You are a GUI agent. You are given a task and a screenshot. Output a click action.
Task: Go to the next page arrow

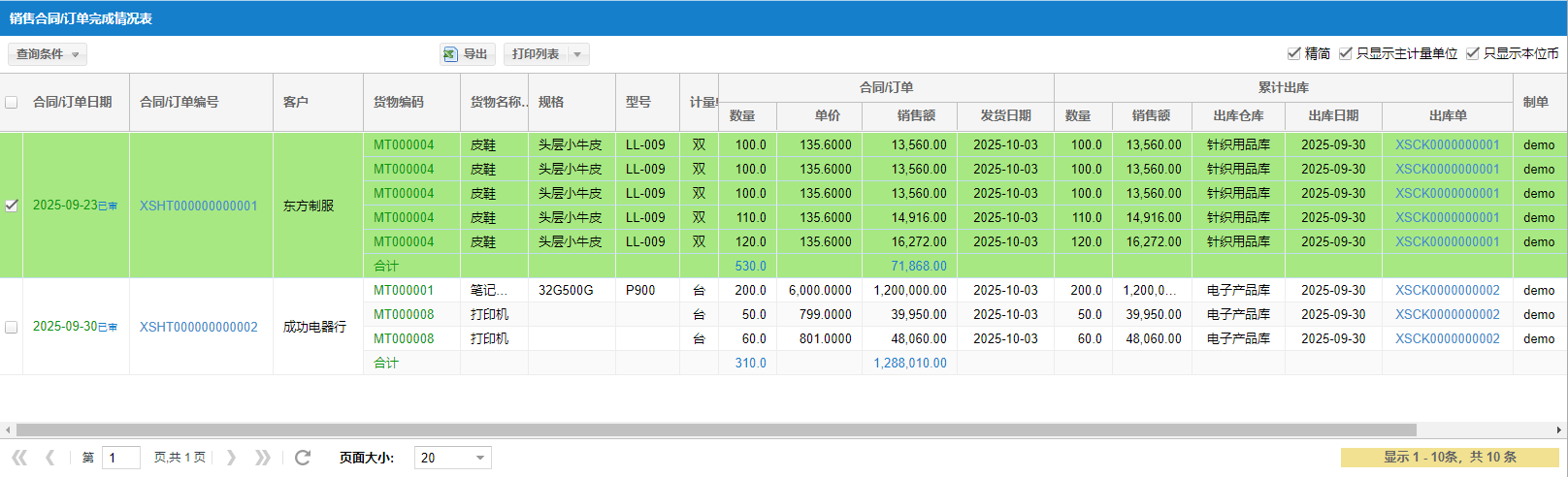click(231, 458)
